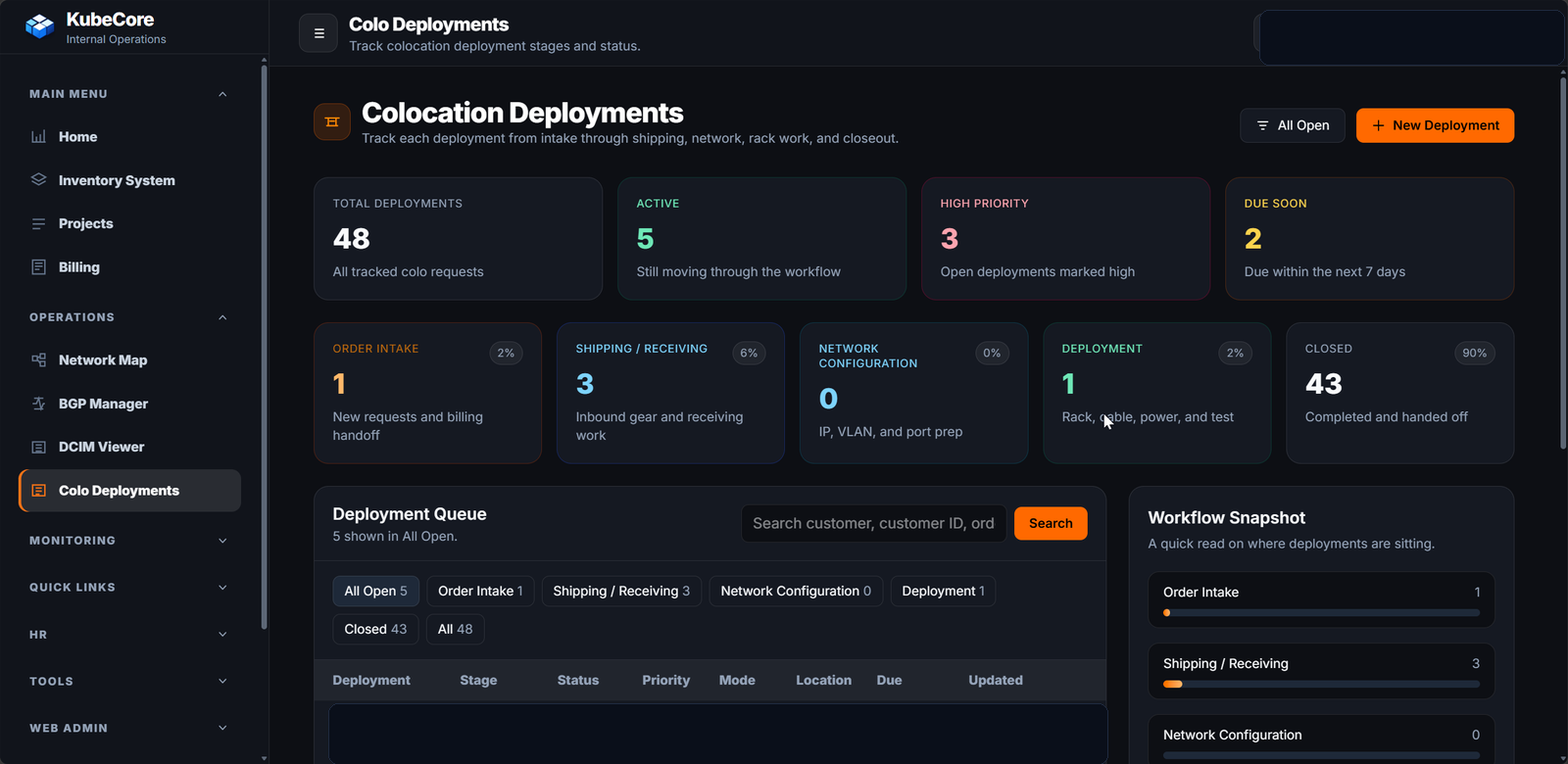This screenshot has height=764, width=1568.
Task: Expand the Quick Links section
Action: pyautogui.click(x=222, y=588)
